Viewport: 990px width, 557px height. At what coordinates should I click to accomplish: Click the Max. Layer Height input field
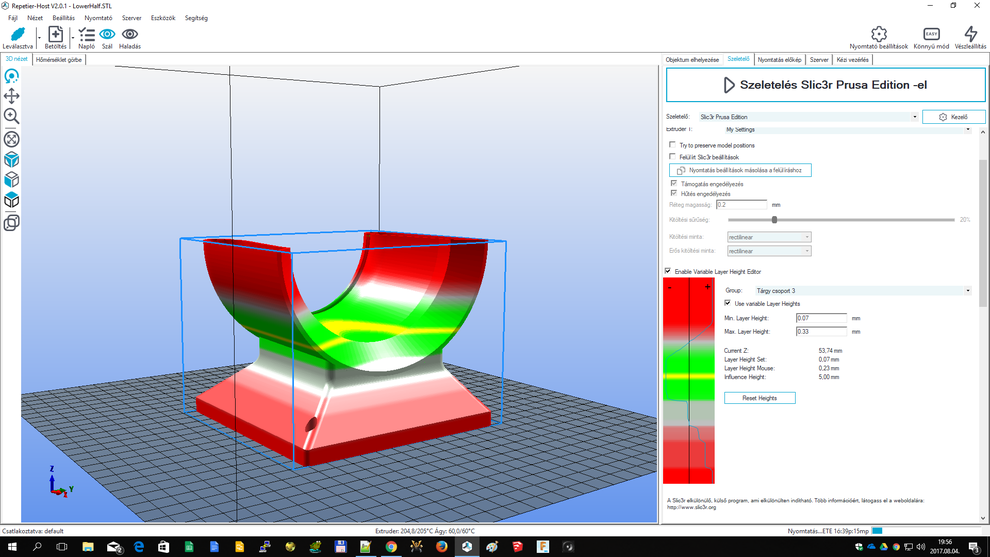[x=820, y=331]
